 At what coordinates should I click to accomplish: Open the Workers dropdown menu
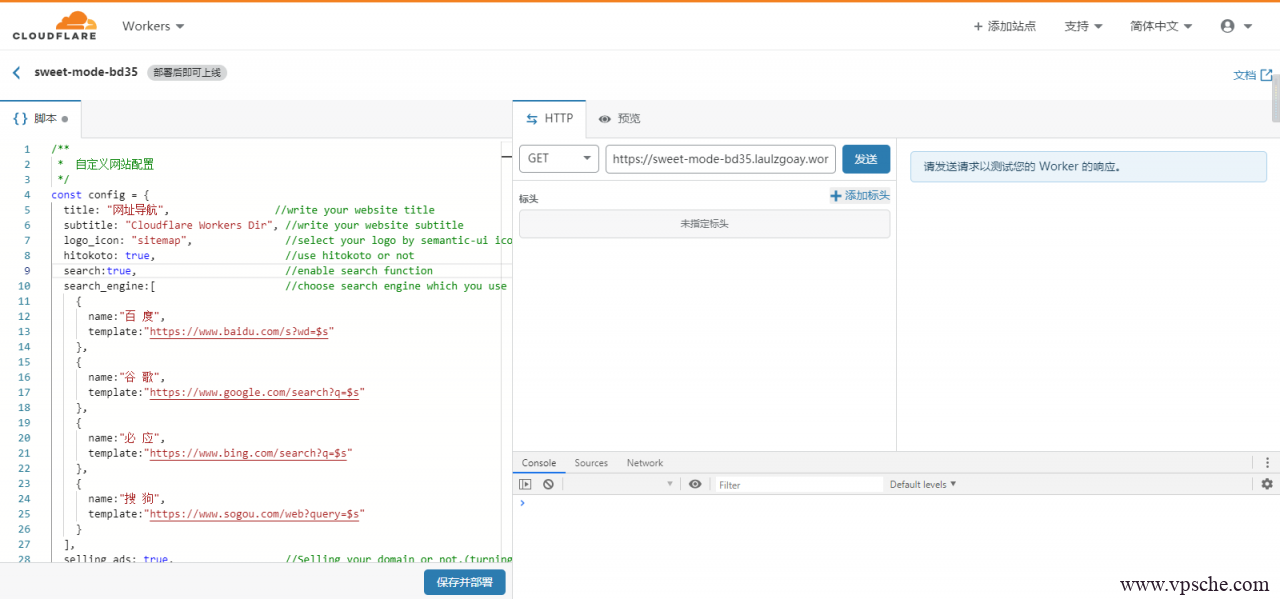tap(153, 26)
